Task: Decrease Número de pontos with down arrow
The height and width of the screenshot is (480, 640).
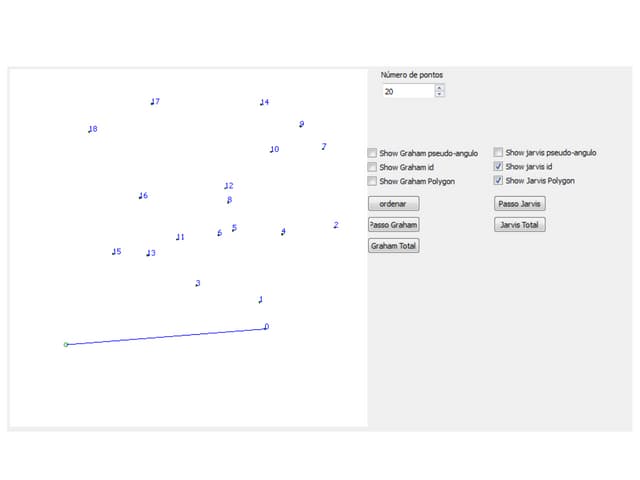Action: point(440,94)
